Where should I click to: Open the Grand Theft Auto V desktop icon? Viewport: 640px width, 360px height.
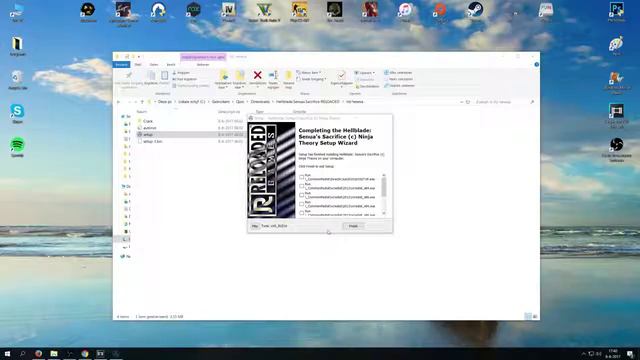[264, 11]
